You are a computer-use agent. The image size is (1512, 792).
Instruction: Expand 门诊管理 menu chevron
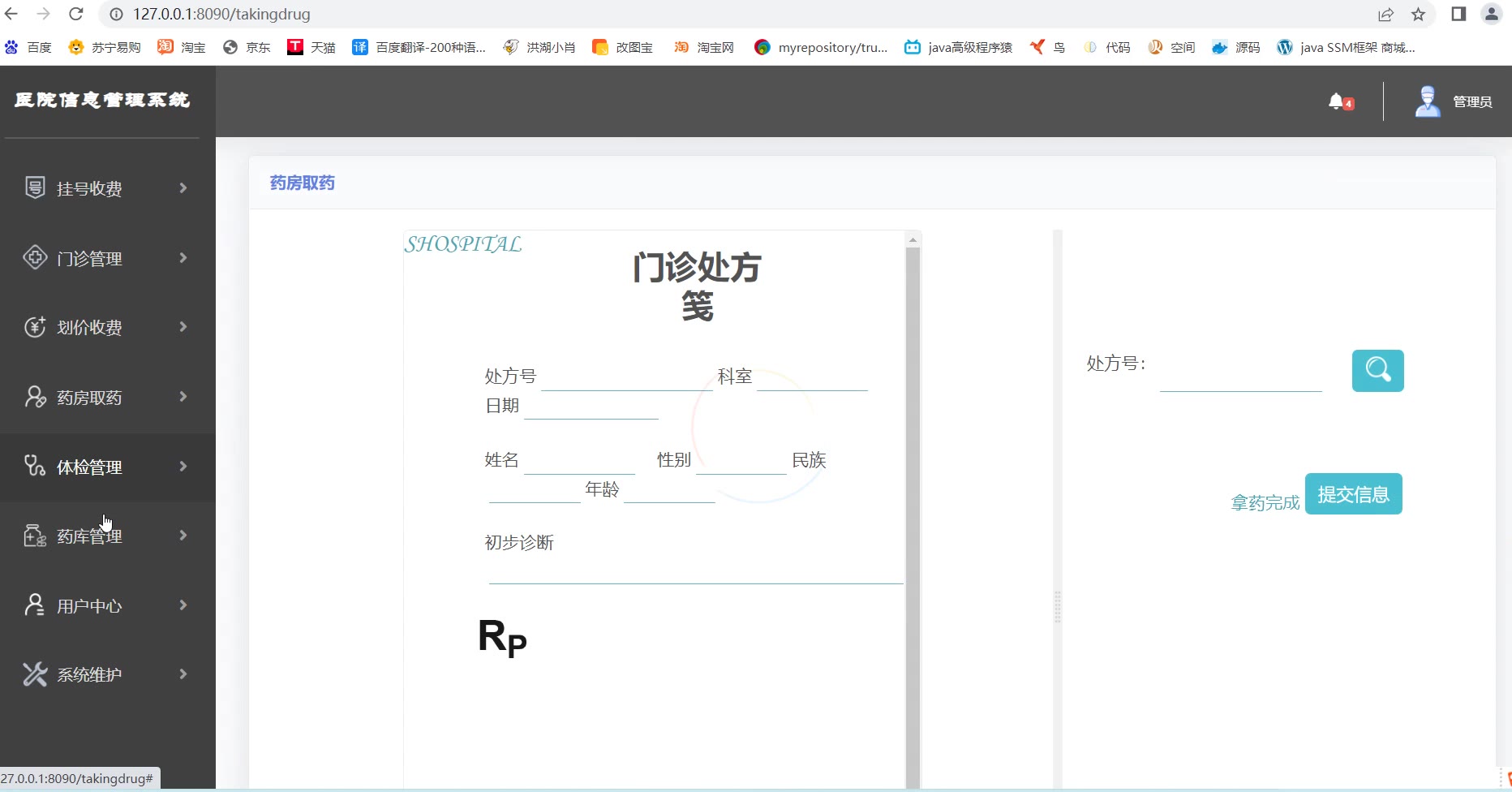183,257
